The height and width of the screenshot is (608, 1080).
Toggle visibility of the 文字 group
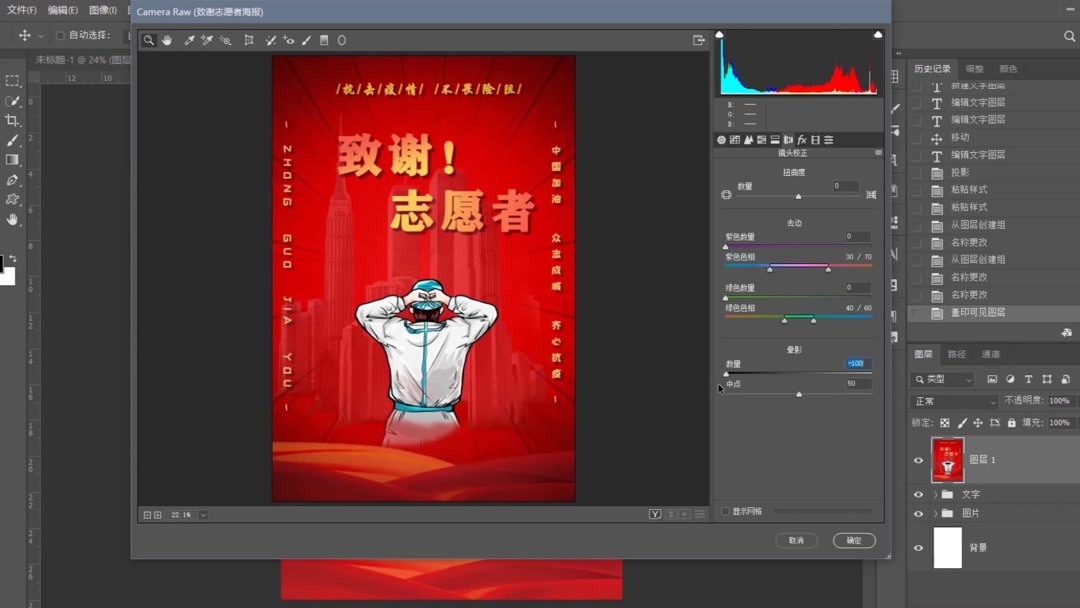(x=918, y=493)
